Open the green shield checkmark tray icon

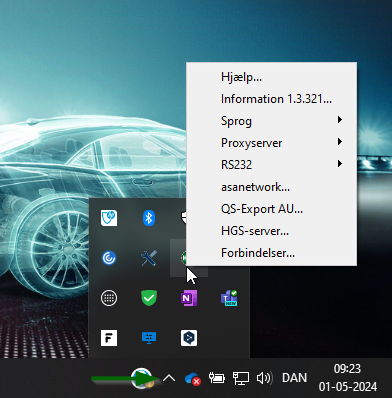(149, 298)
